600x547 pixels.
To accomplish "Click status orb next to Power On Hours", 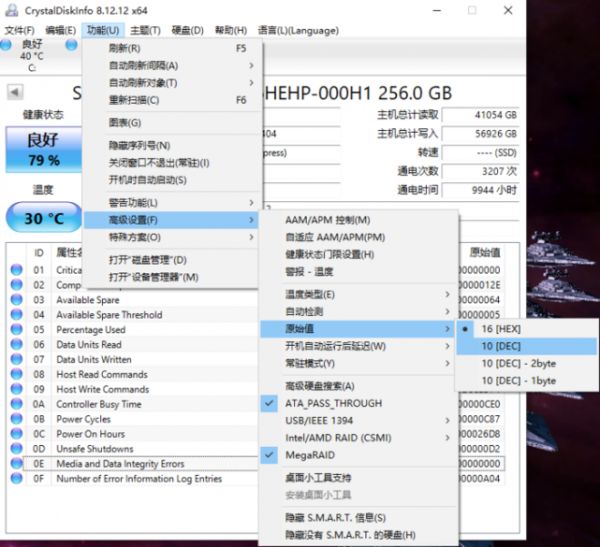I will coord(16,434).
